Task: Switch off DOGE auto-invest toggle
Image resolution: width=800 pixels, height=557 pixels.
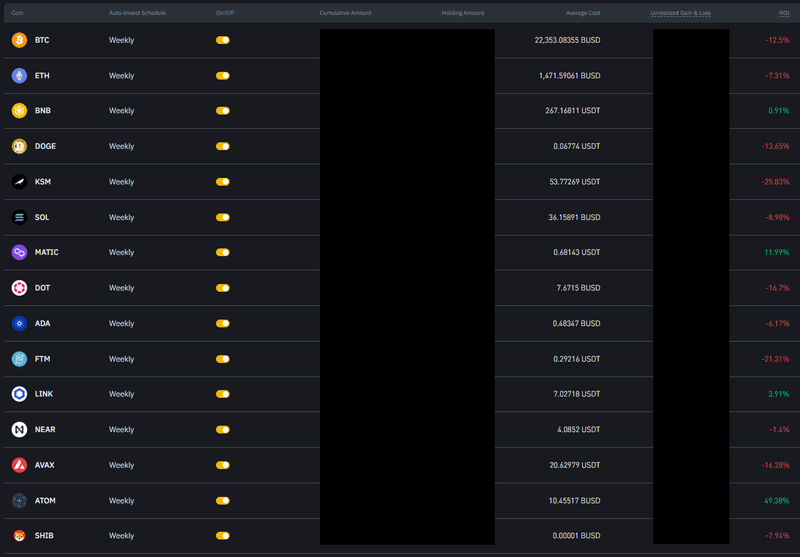Action: click(223, 146)
